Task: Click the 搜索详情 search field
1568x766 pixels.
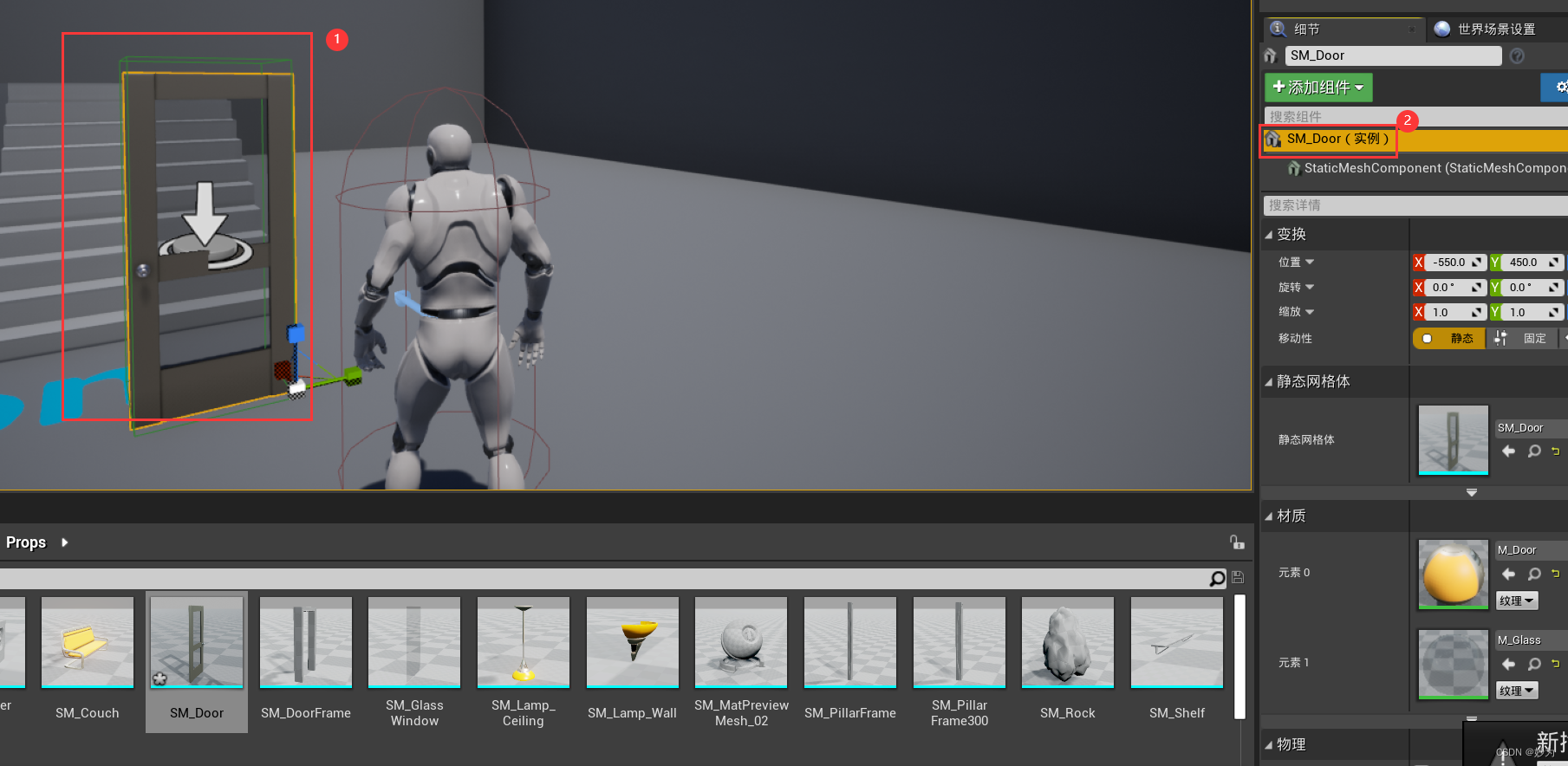Action: click(x=1415, y=205)
